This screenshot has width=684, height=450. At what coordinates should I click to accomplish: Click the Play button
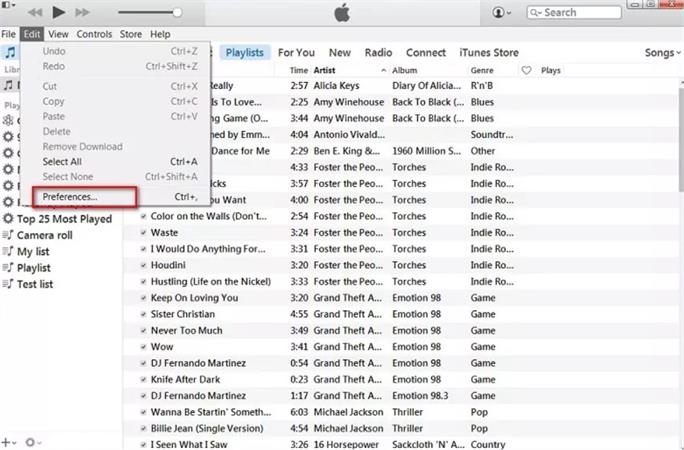coord(58,12)
